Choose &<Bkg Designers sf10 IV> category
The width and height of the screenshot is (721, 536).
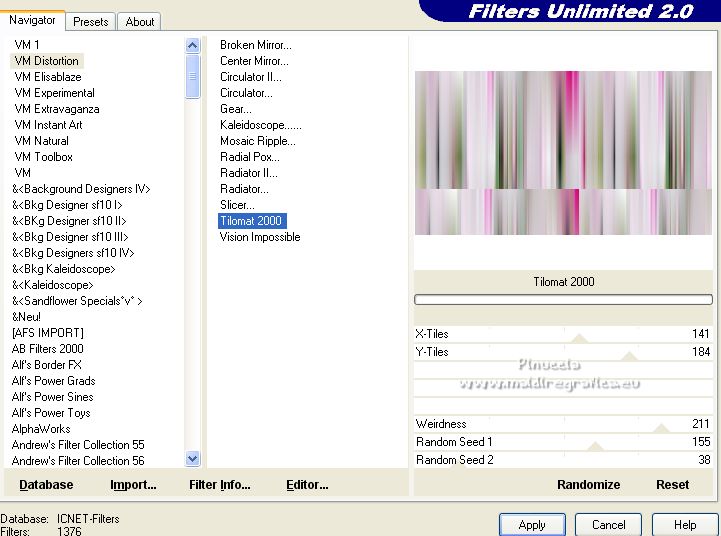tap(73, 253)
